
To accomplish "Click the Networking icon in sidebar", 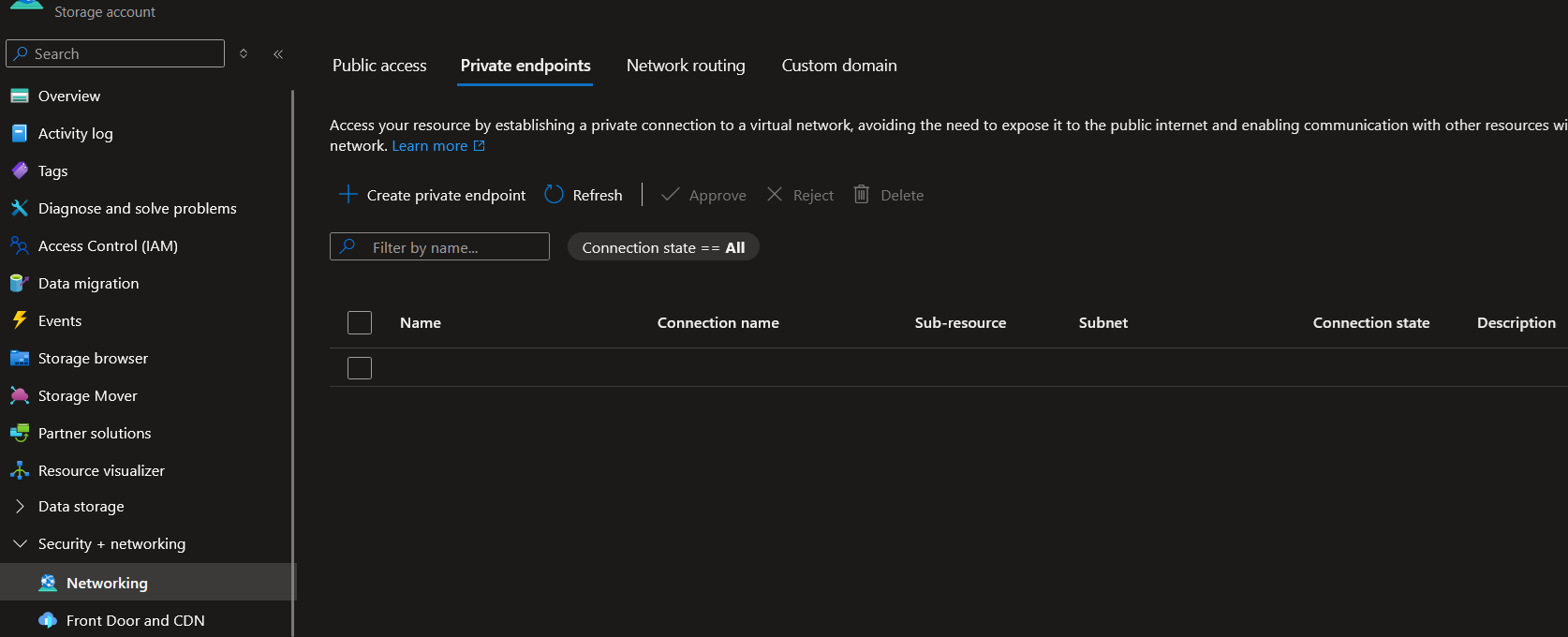I will pyautogui.click(x=48, y=583).
